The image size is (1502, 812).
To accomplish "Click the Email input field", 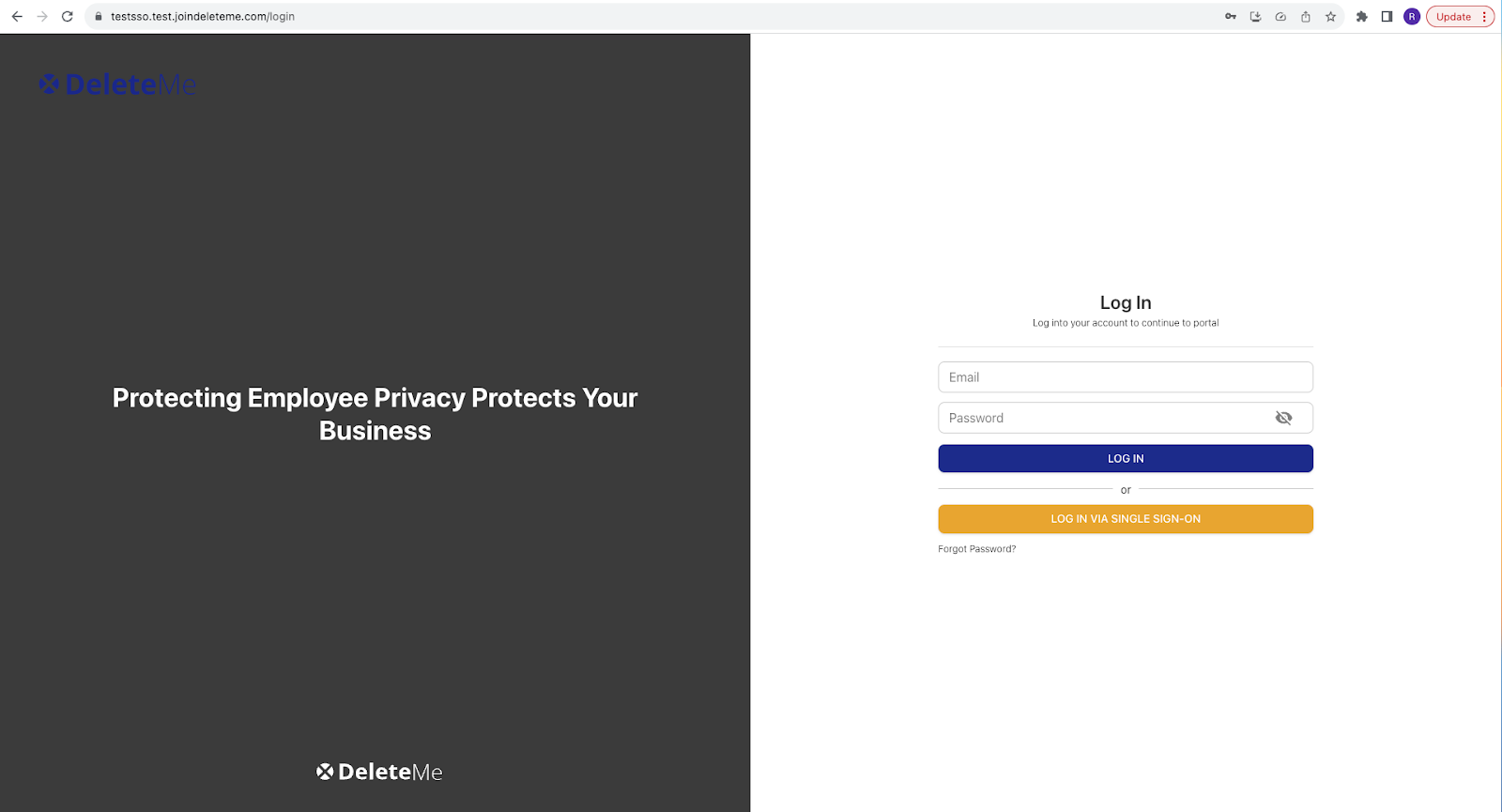I will pos(1126,377).
